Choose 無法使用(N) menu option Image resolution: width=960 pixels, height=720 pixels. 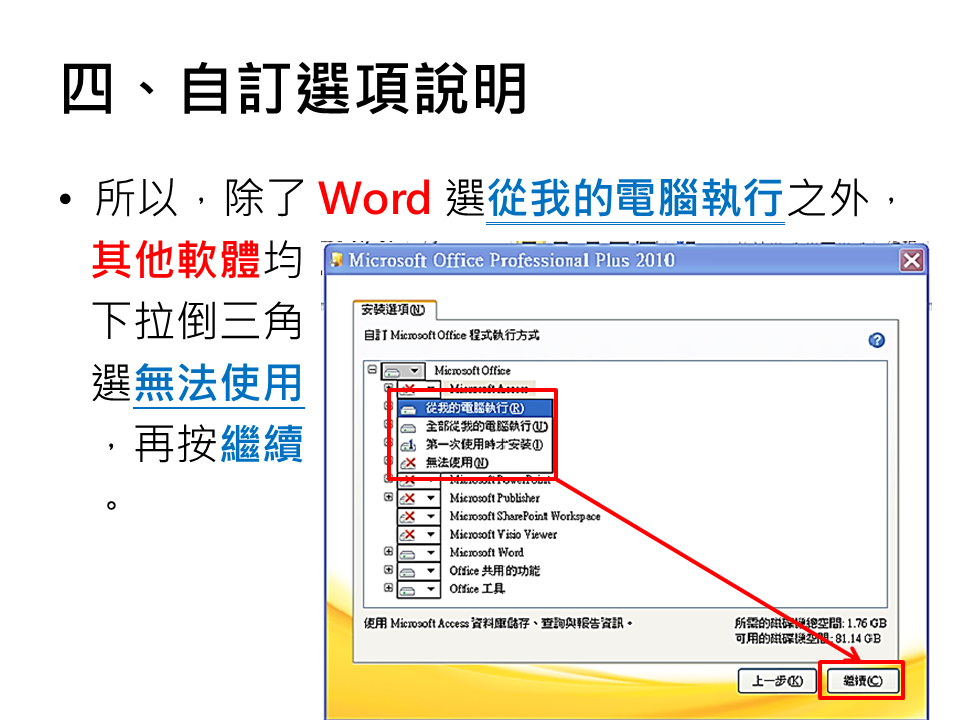tap(475, 462)
